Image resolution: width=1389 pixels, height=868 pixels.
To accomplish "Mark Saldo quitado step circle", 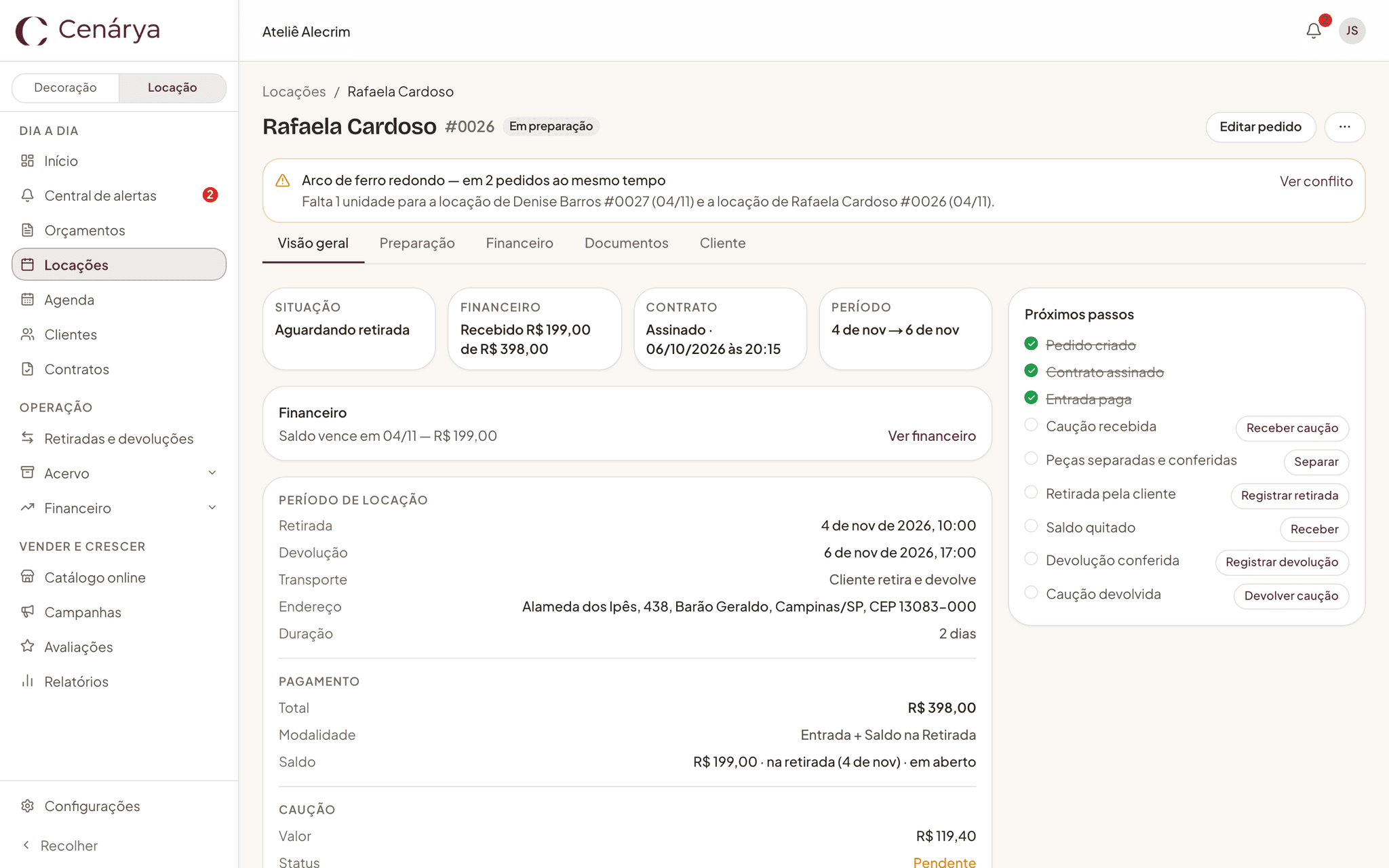I will click(1031, 526).
